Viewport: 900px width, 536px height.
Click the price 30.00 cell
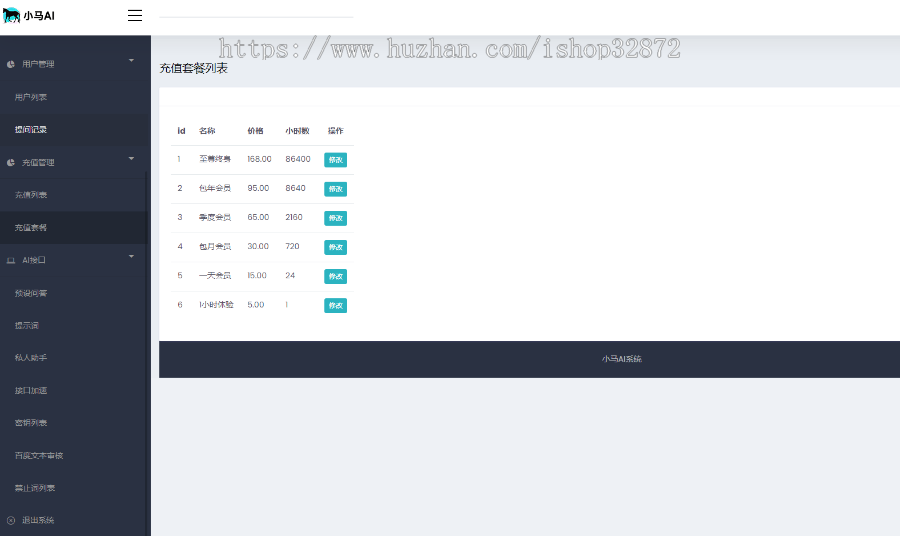258,247
